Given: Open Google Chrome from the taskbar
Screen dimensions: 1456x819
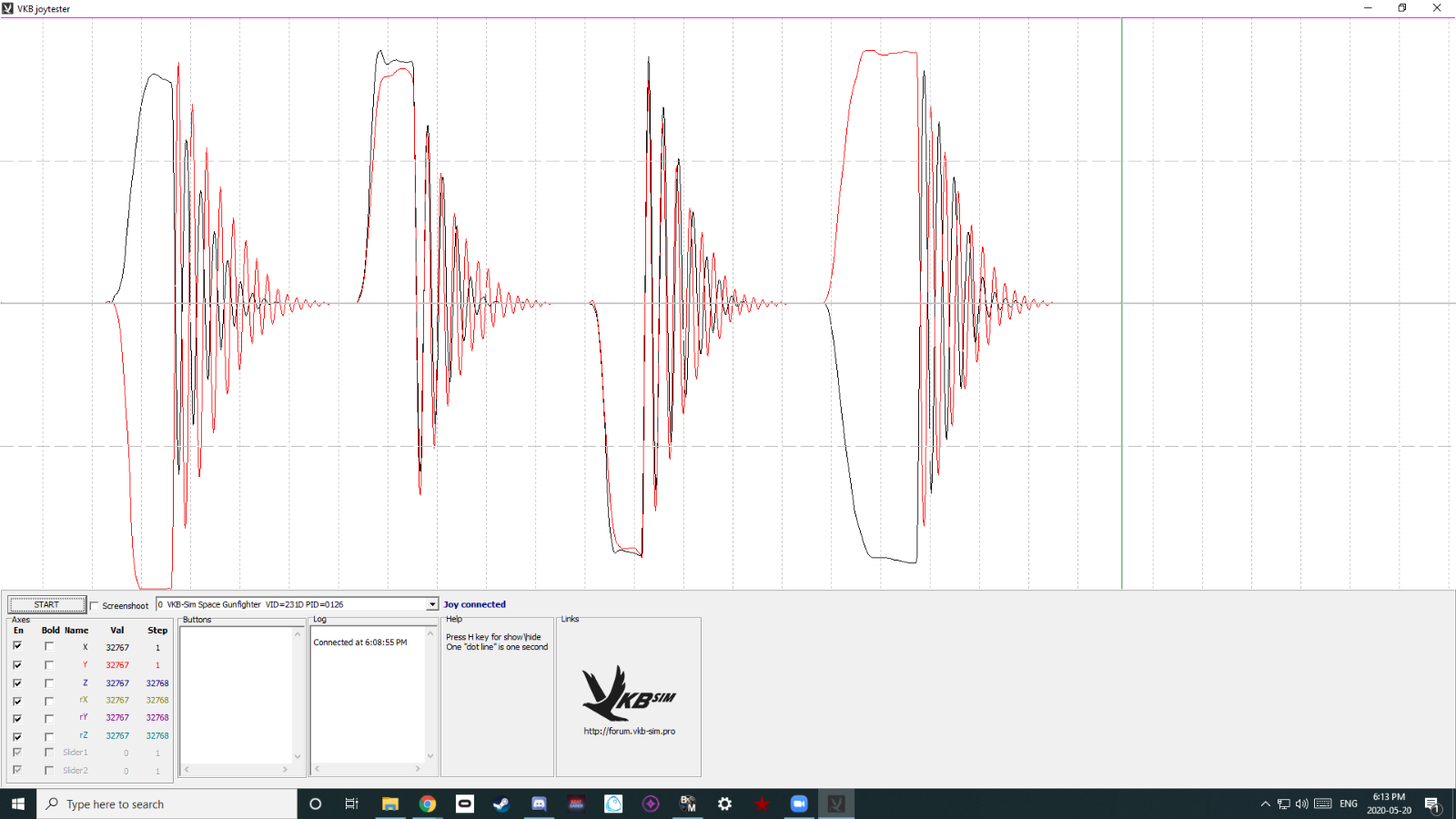Looking at the screenshot, I should tap(428, 804).
